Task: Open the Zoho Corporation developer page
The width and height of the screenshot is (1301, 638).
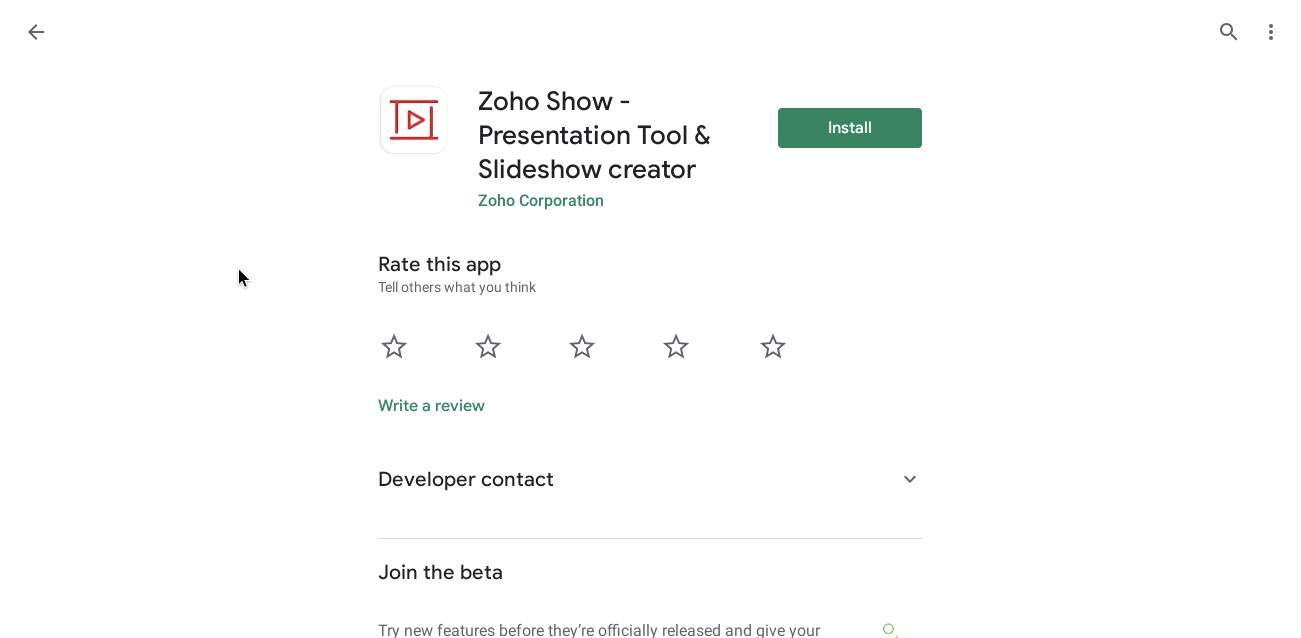Action: pyautogui.click(x=540, y=201)
